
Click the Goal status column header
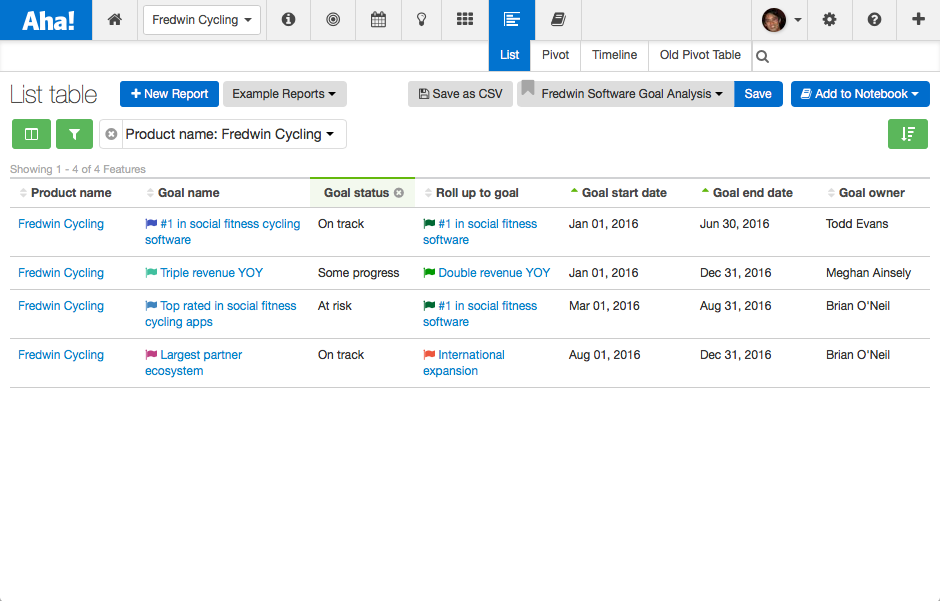click(x=356, y=193)
